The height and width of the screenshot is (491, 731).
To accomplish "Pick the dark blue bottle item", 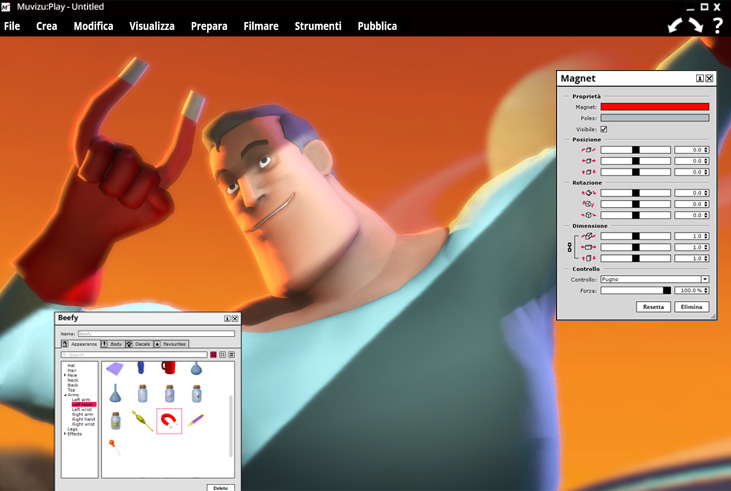I will click(x=141, y=367).
